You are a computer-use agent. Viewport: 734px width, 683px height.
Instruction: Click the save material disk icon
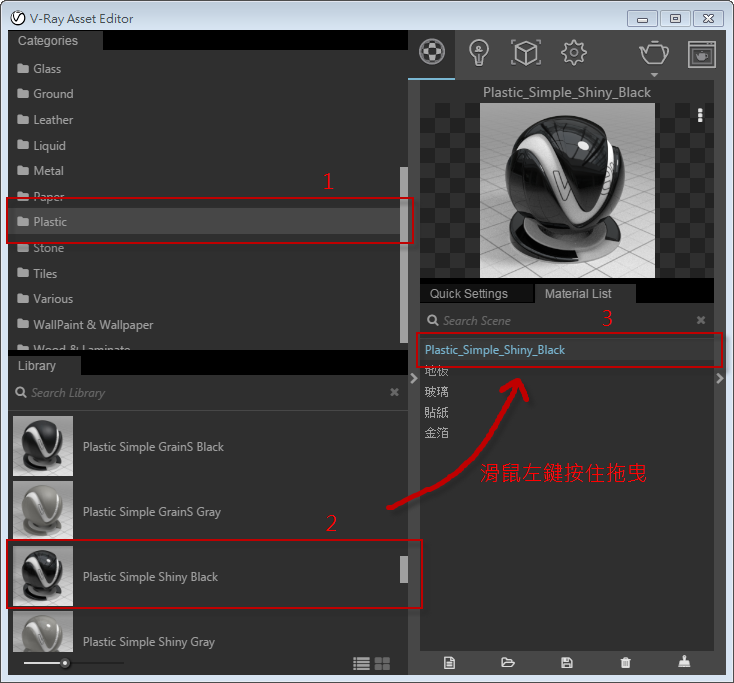(567, 662)
